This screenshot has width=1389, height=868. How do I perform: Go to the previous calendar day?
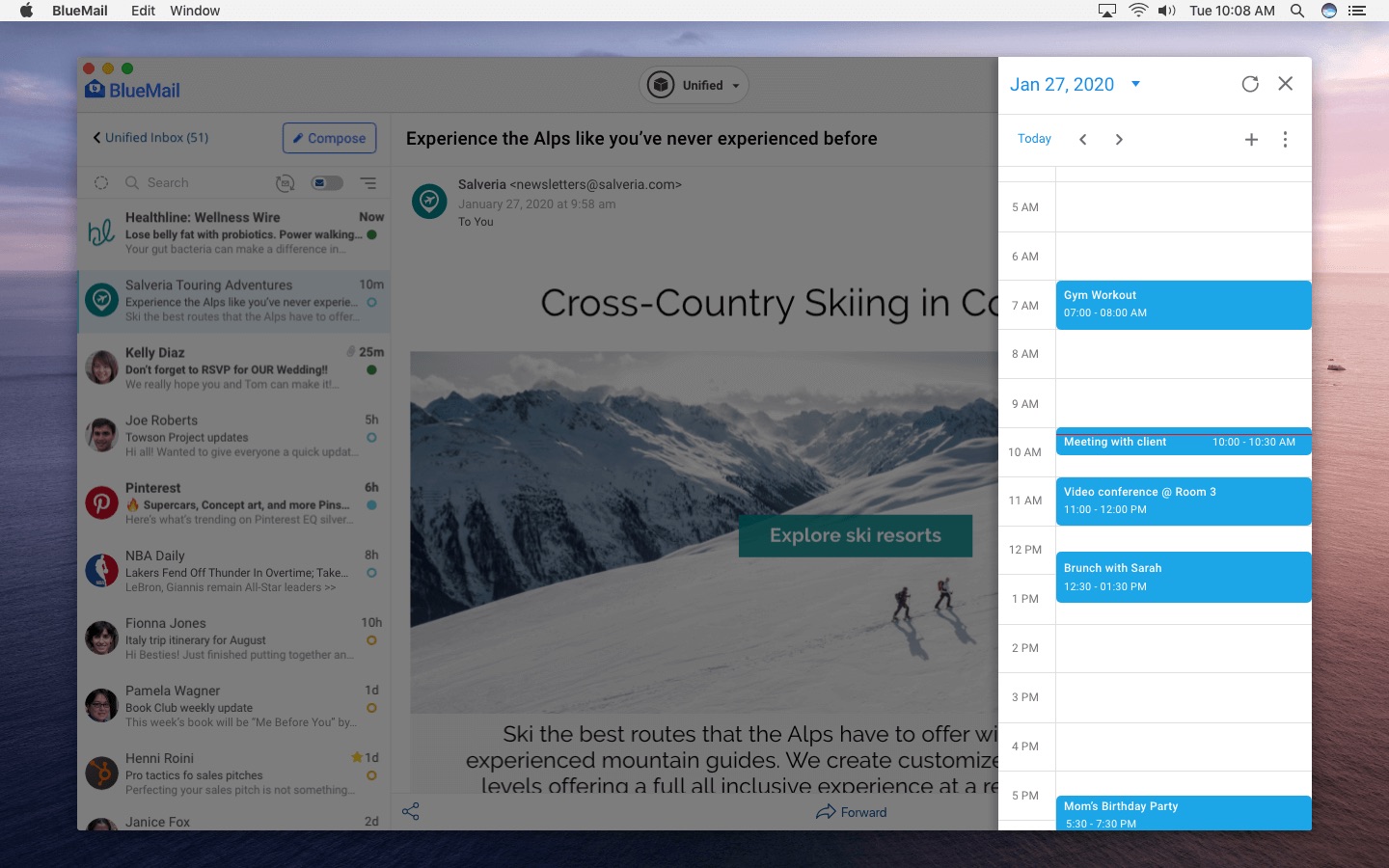point(1083,139)
